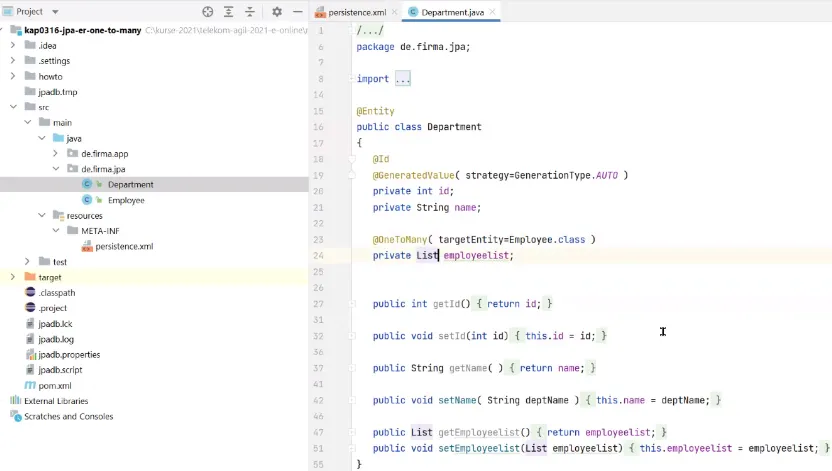
Task: Select the jpadb.log file
Action: [56, 339]
